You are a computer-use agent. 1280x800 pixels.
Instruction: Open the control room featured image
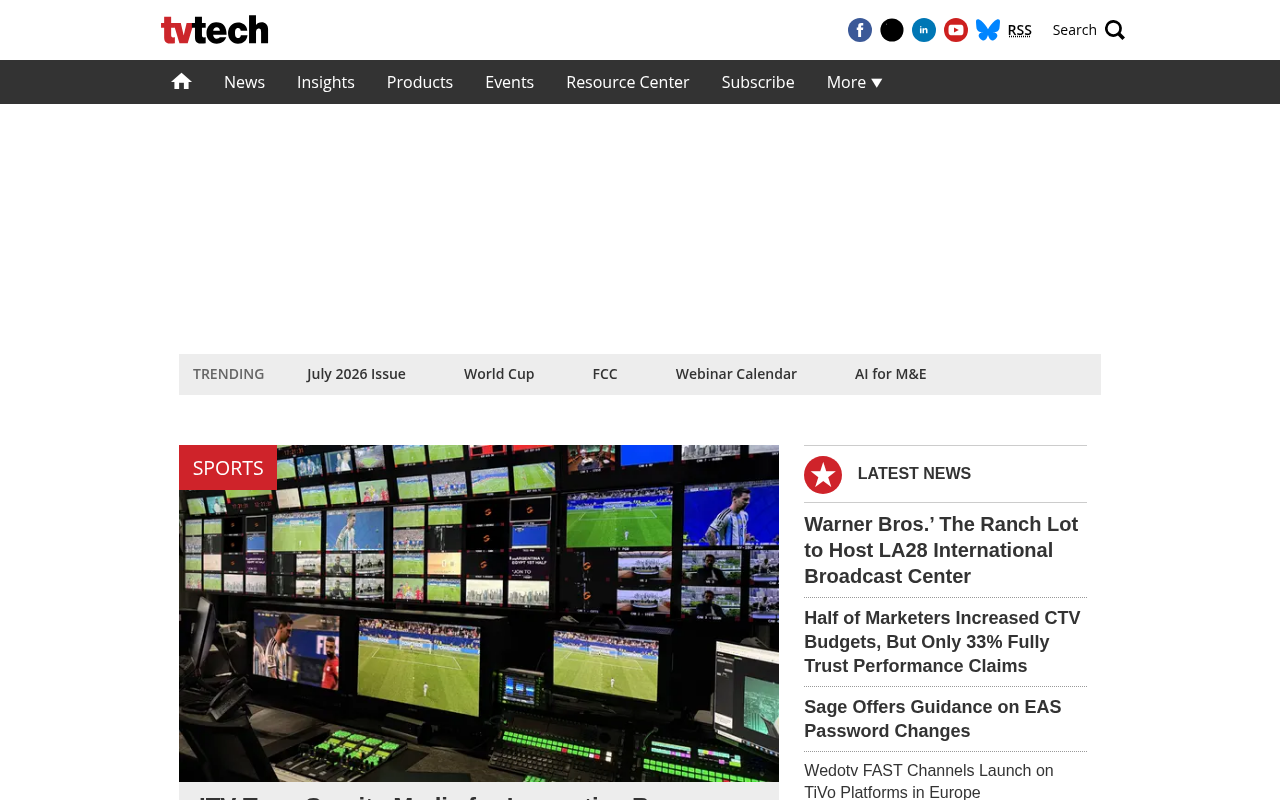pos(479,613)
